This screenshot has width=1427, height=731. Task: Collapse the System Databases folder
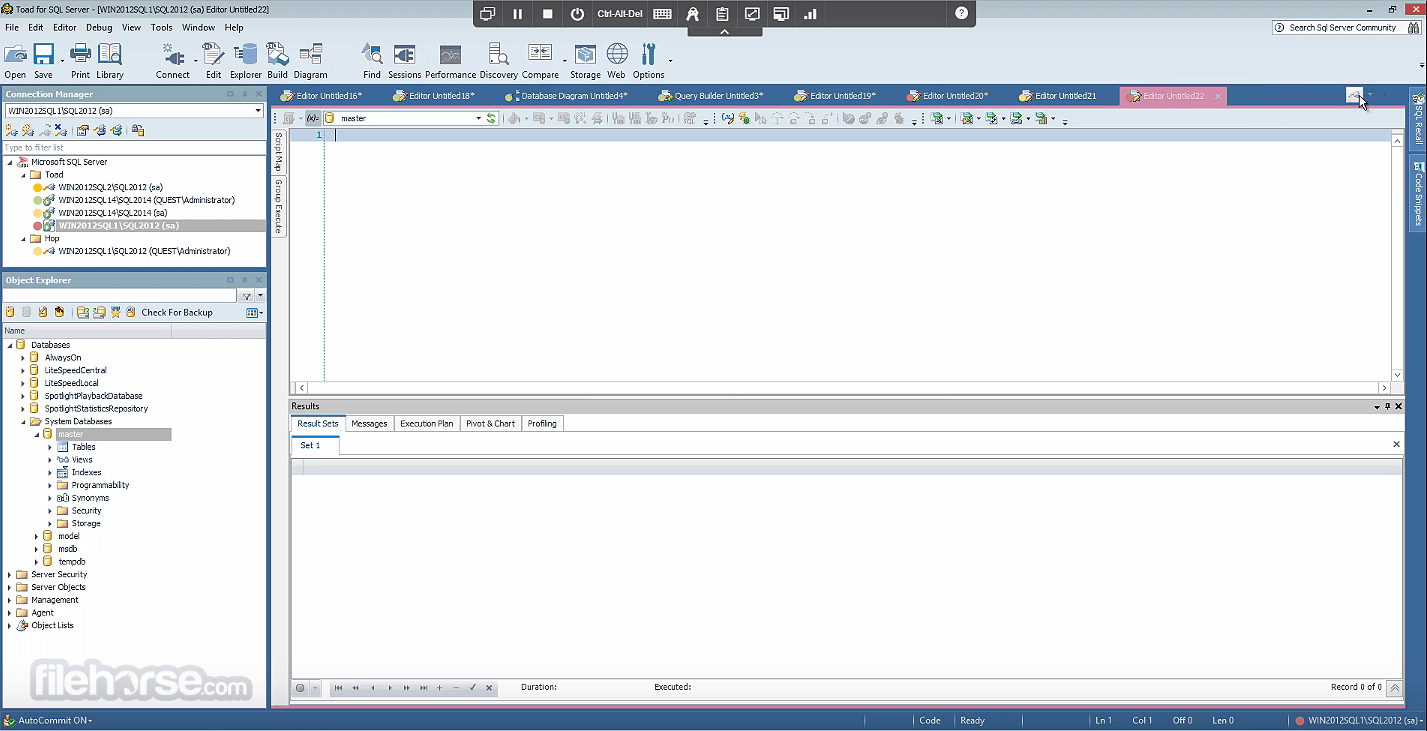[23, 422]
